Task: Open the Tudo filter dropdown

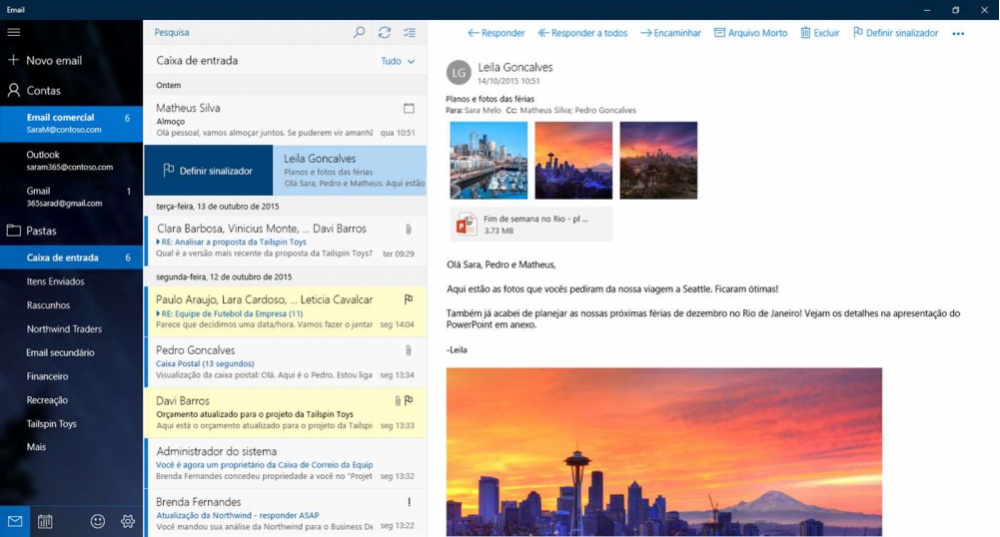Action: pyautogui.click(x=397, y=61)
